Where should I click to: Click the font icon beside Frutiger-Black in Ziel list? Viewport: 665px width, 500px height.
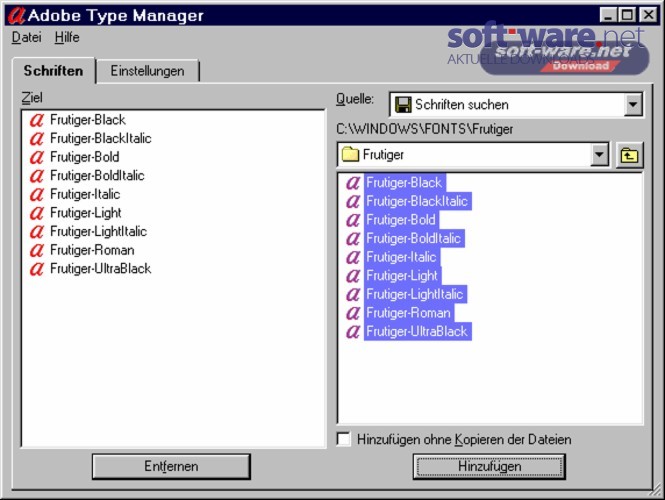pos(37,120)
